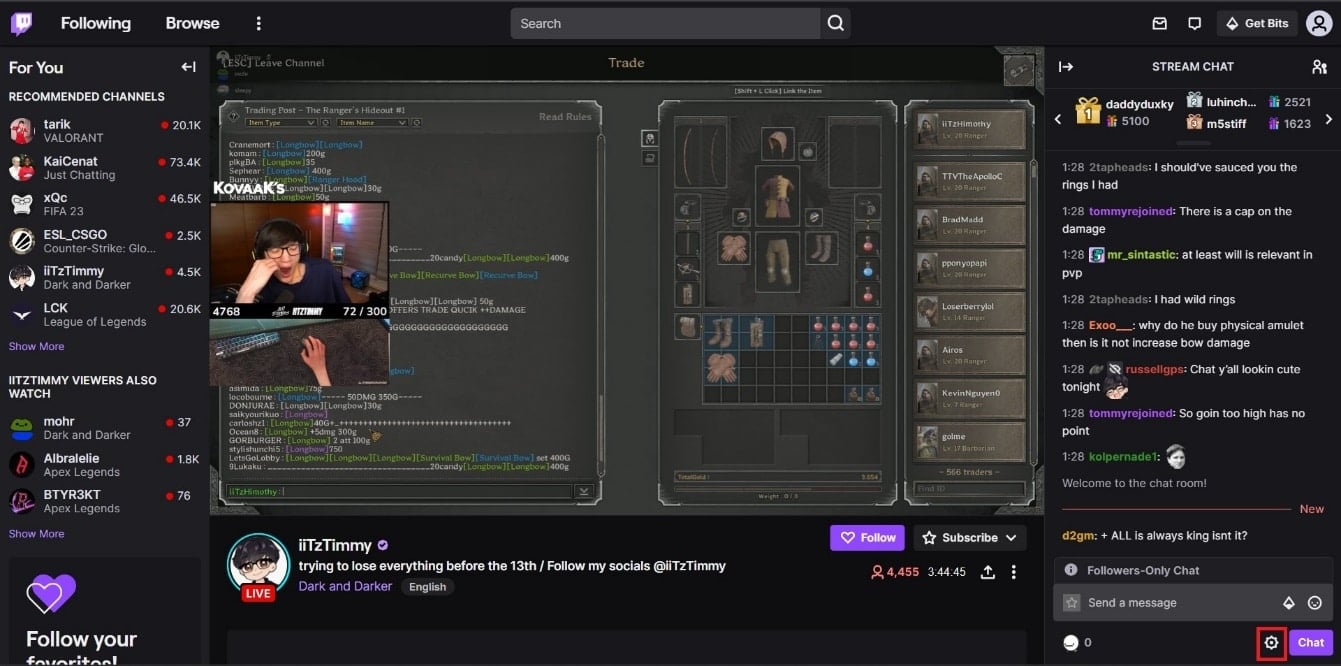
Task: Open the chat settings gear
Action: pyautogui.click(x=1270, y=642)
